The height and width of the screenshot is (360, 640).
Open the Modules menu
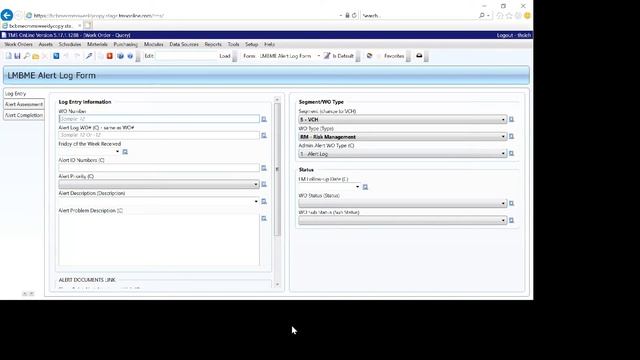pyautogui.click(x=153, y=44)
